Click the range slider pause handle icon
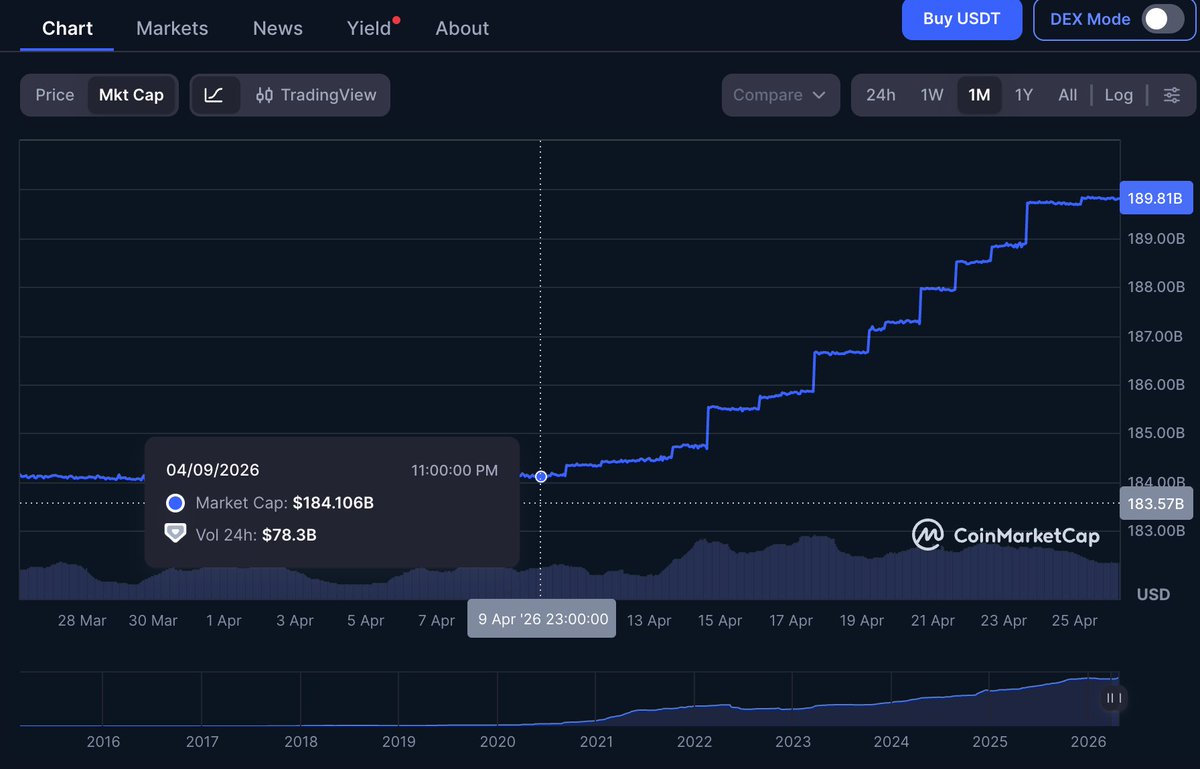1200x769 pixels. pos(1113,698)
